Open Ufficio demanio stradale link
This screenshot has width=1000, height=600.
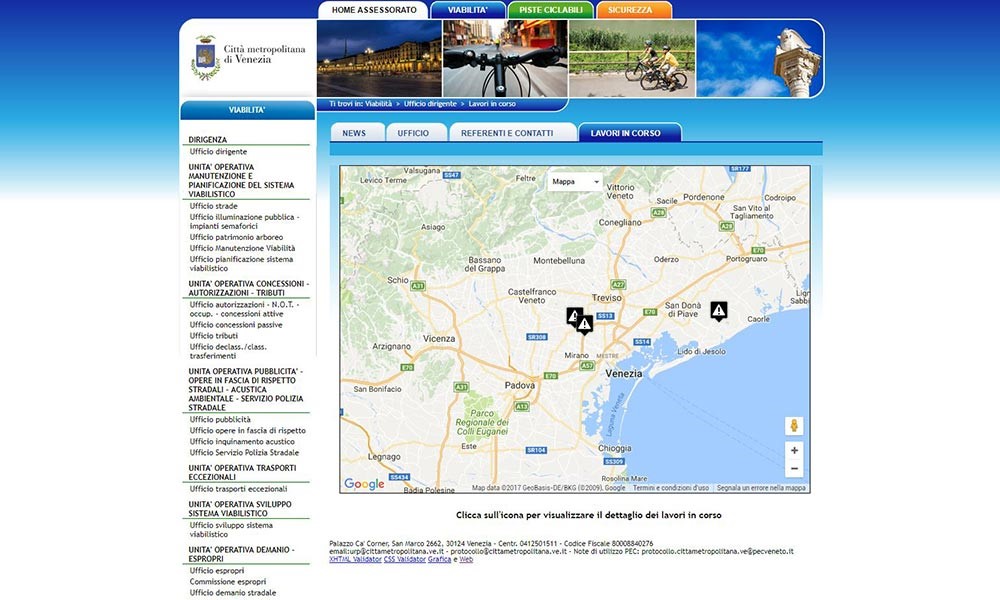pyautogui.click(x=233, y=592)
